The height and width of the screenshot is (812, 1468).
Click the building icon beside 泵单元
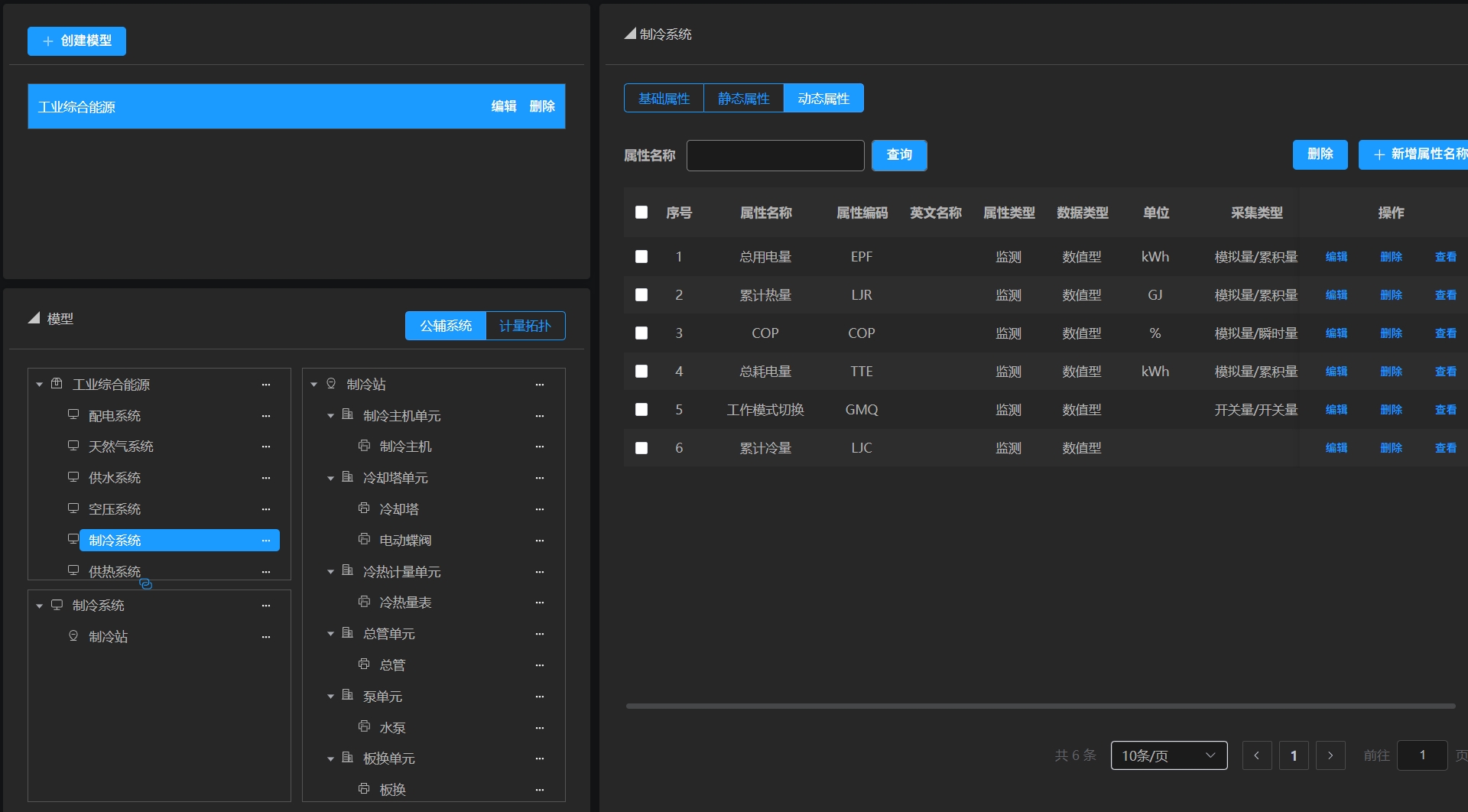[x=348, y=696]
